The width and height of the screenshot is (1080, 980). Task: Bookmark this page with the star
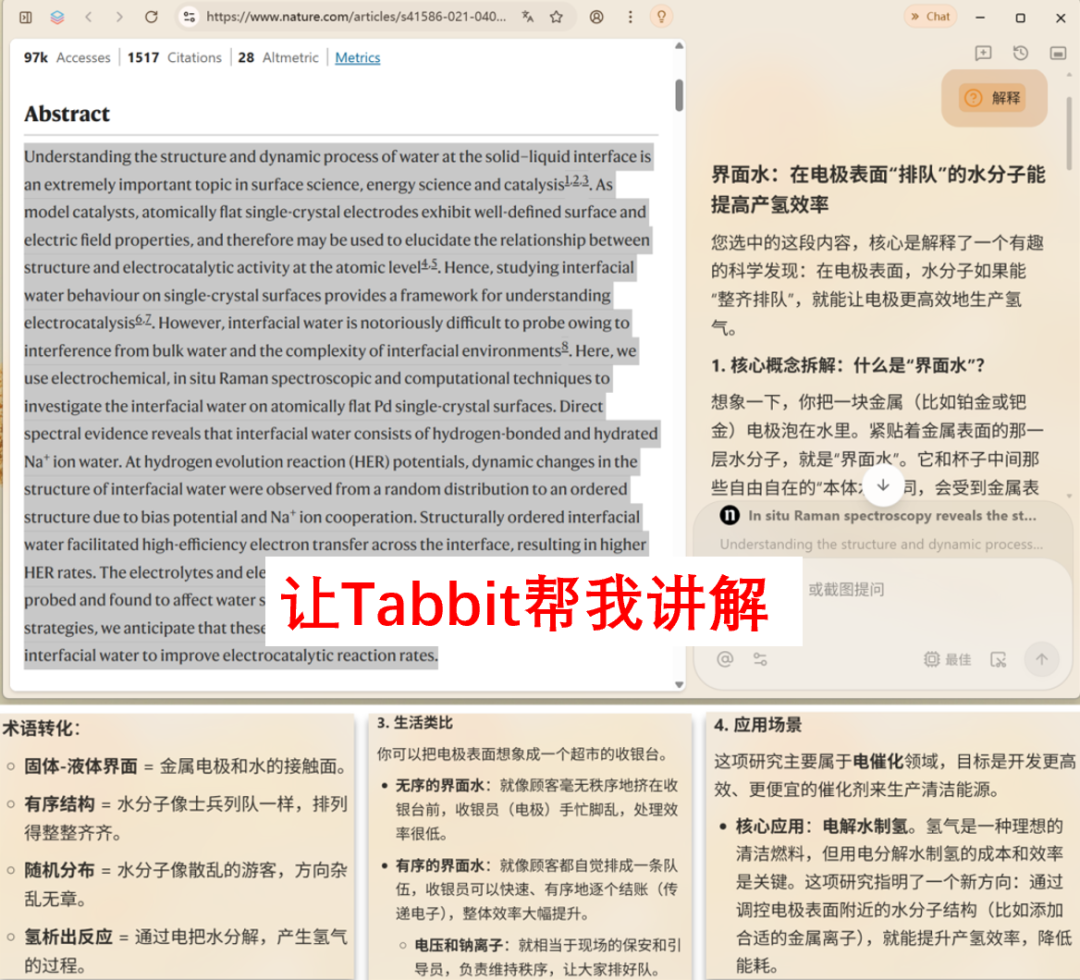(557, 17)
